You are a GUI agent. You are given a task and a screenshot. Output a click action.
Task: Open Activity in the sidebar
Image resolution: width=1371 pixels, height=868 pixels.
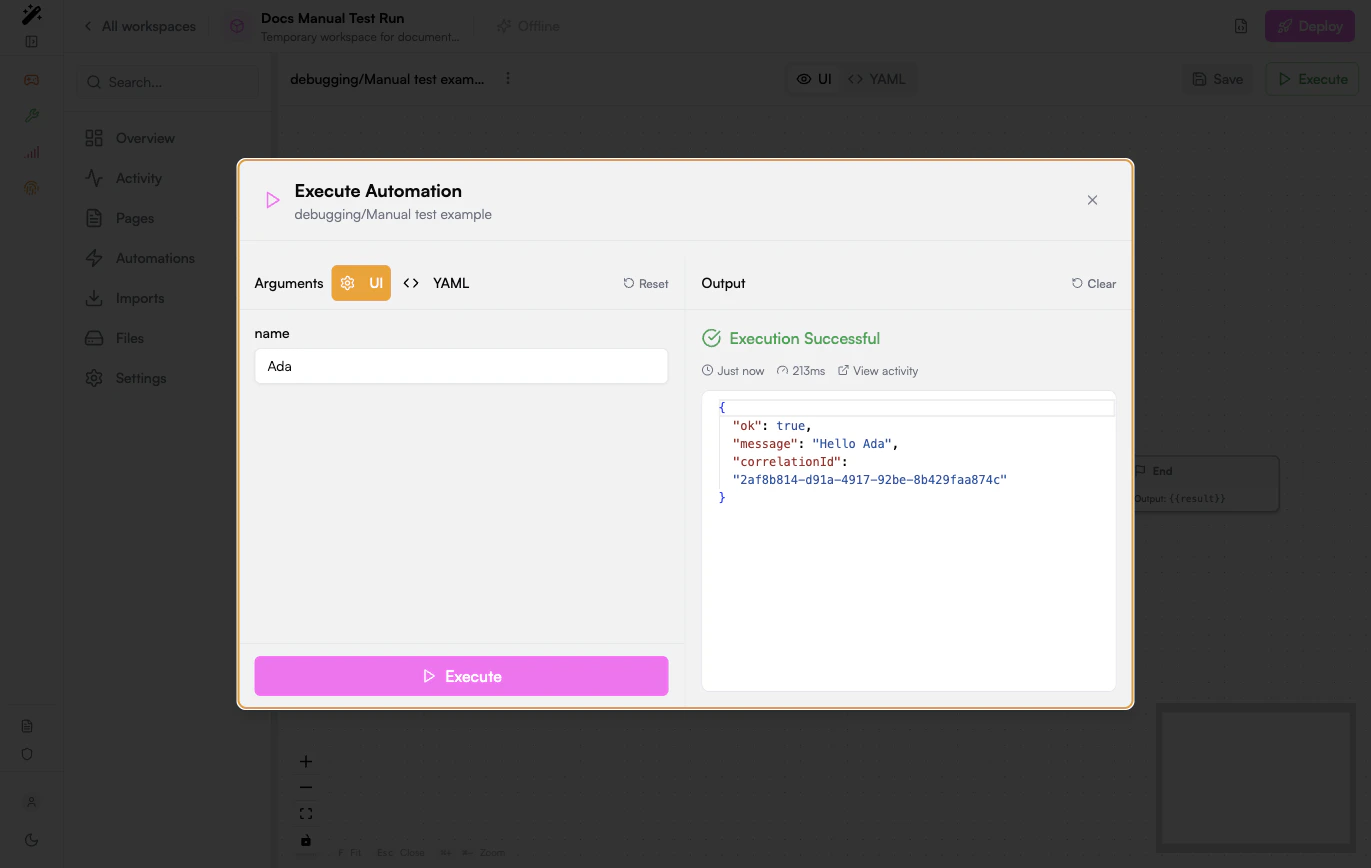pos(167,178)
